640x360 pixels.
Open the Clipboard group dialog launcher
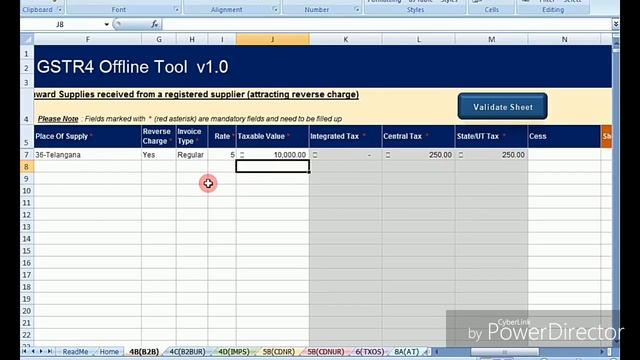click(60, 10)
